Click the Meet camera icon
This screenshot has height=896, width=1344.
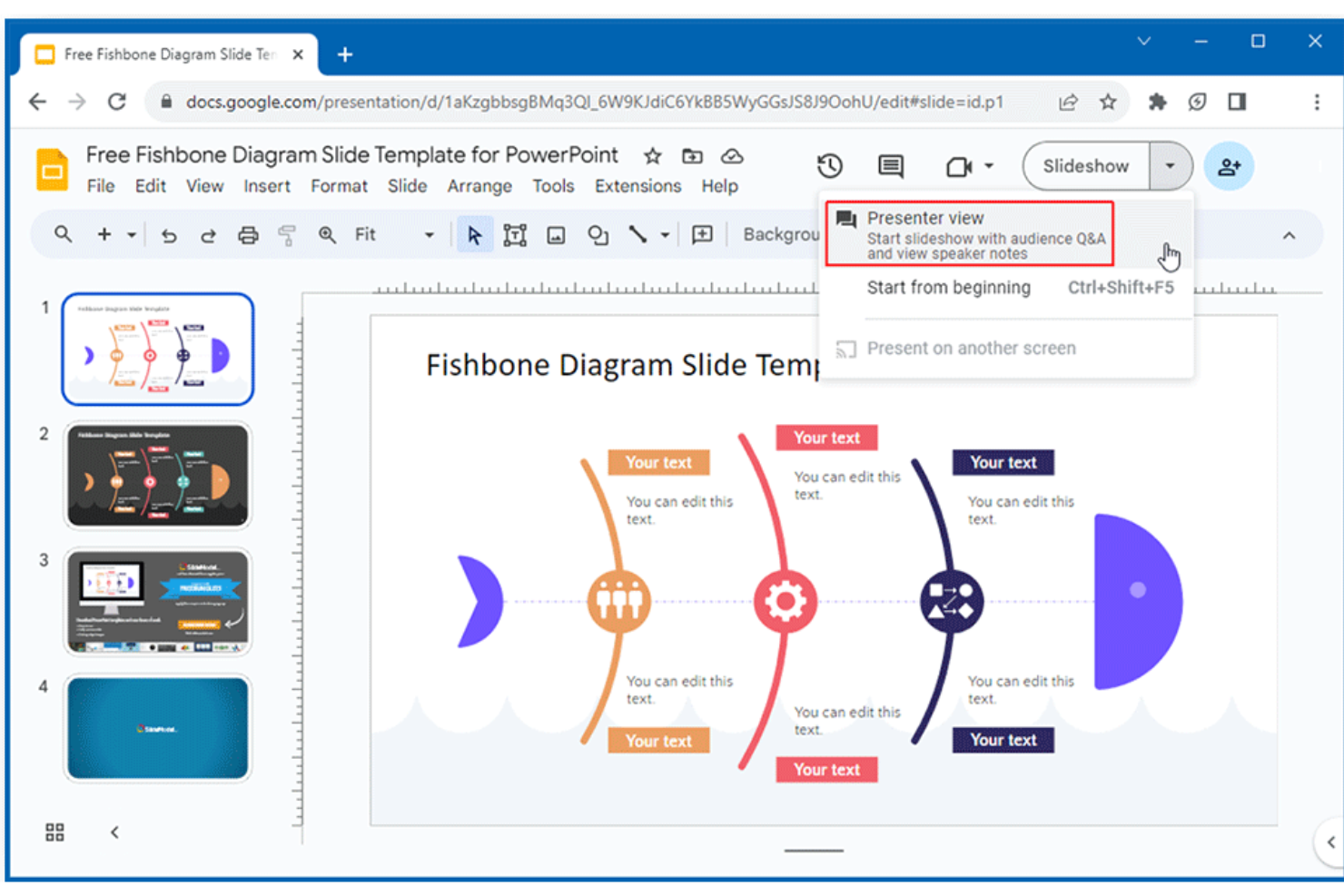[x=961, y=166]
